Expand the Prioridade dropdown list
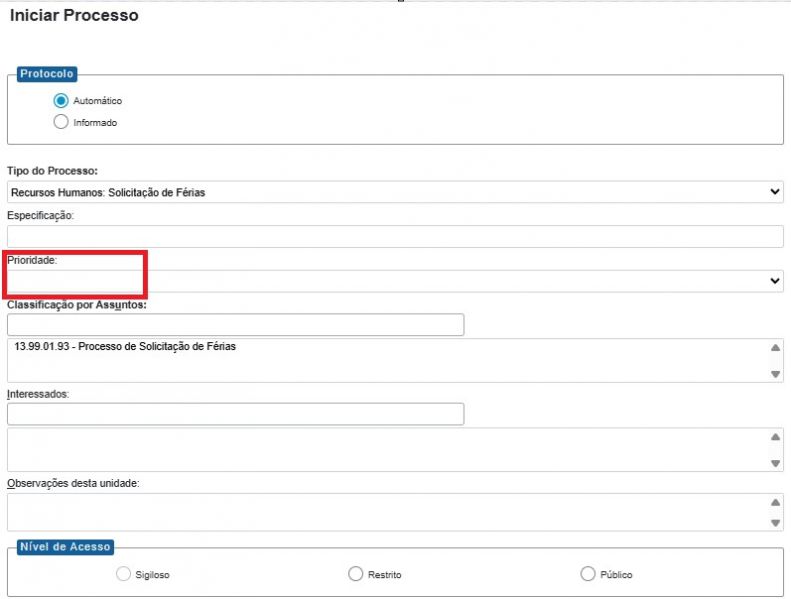791x599 pixels. pos(395,281)
